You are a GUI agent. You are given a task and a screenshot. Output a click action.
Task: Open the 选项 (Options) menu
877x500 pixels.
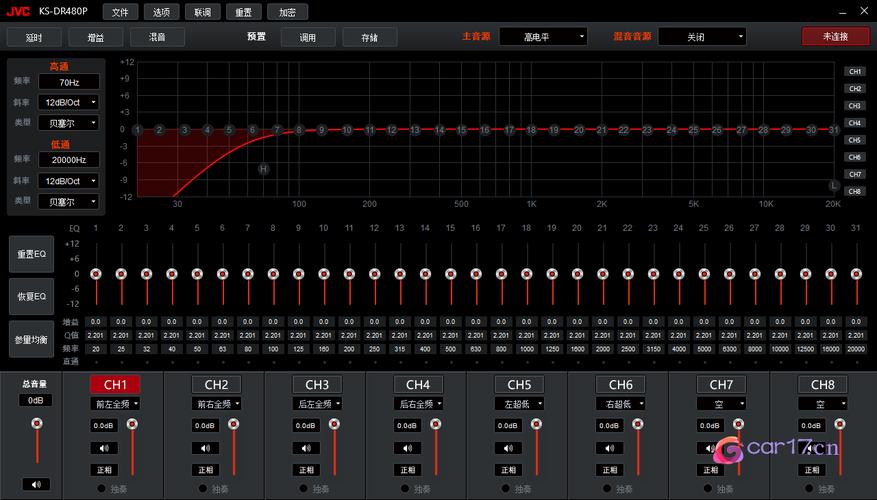click(x=162, y=12)
